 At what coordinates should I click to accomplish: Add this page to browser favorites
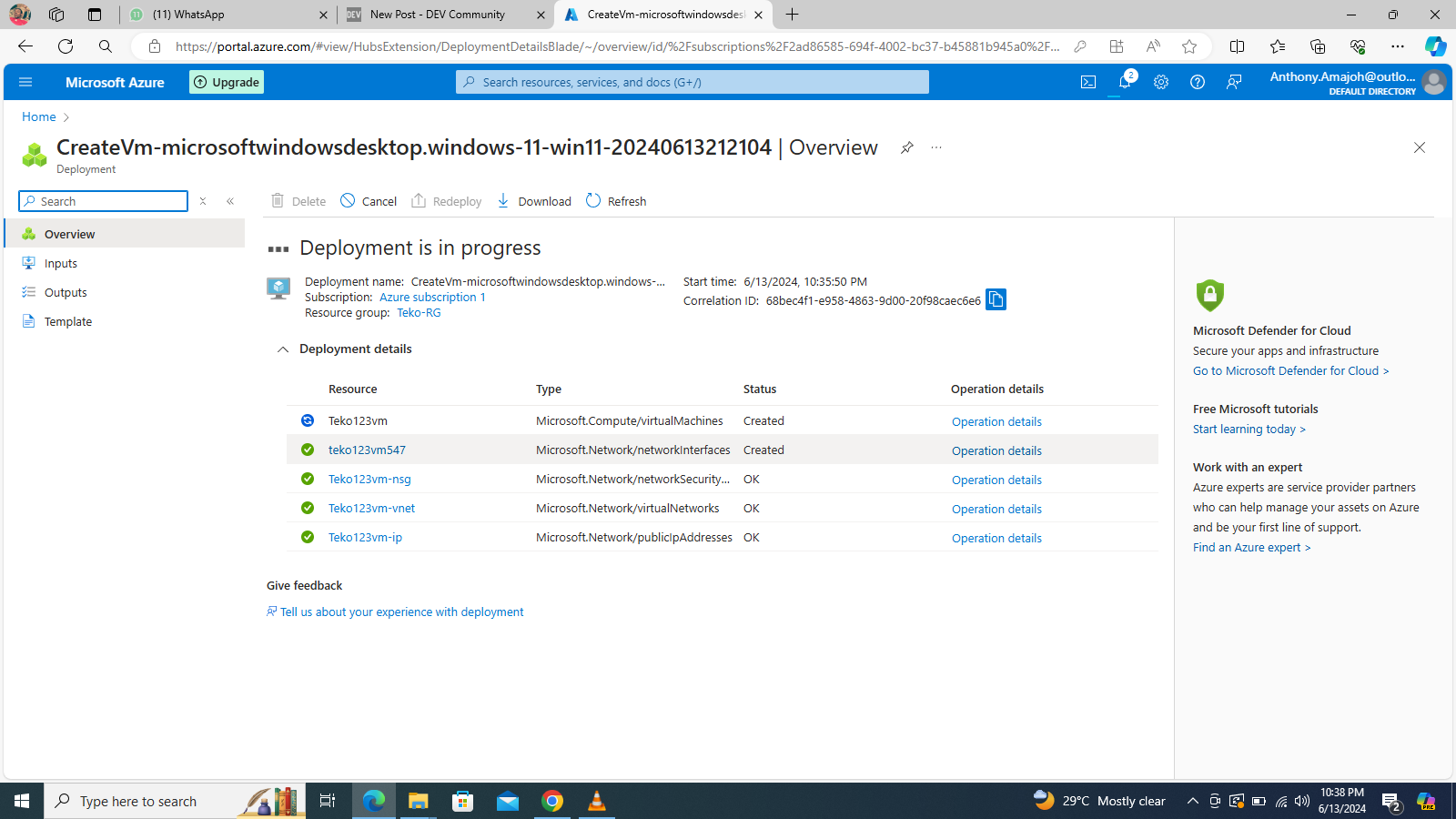click(x=1189, y=46)
